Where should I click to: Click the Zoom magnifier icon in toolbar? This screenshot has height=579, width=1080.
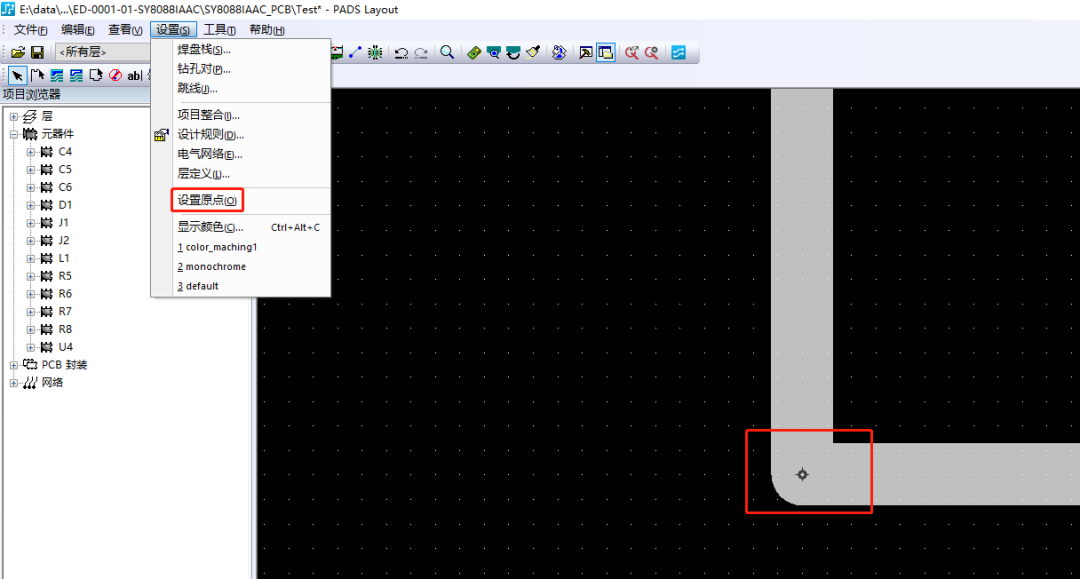click(x=447, y=52)
